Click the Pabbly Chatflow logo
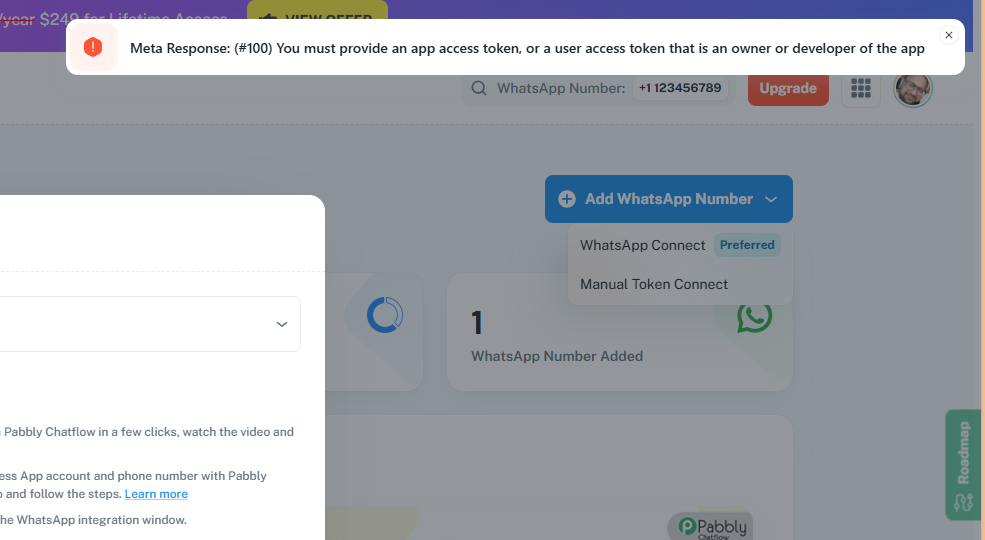Viewport: 985px width, 540px height. (712, 527)
